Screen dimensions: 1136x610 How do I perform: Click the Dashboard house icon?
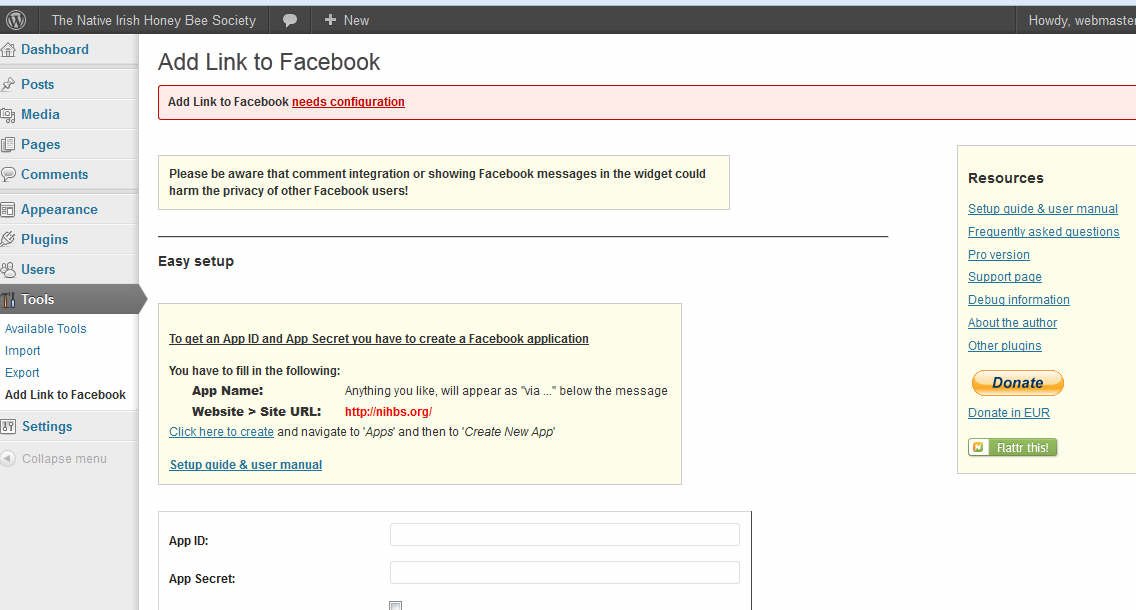click(x=8, y=49)
